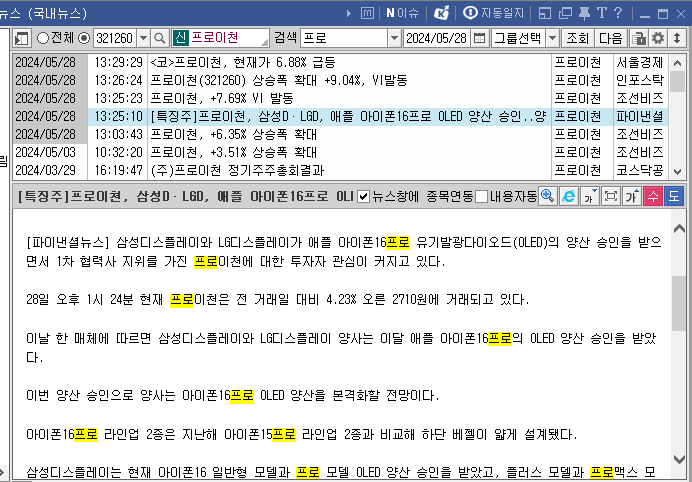
Task: Click the 다음 next button
Action: click(610, 38)
